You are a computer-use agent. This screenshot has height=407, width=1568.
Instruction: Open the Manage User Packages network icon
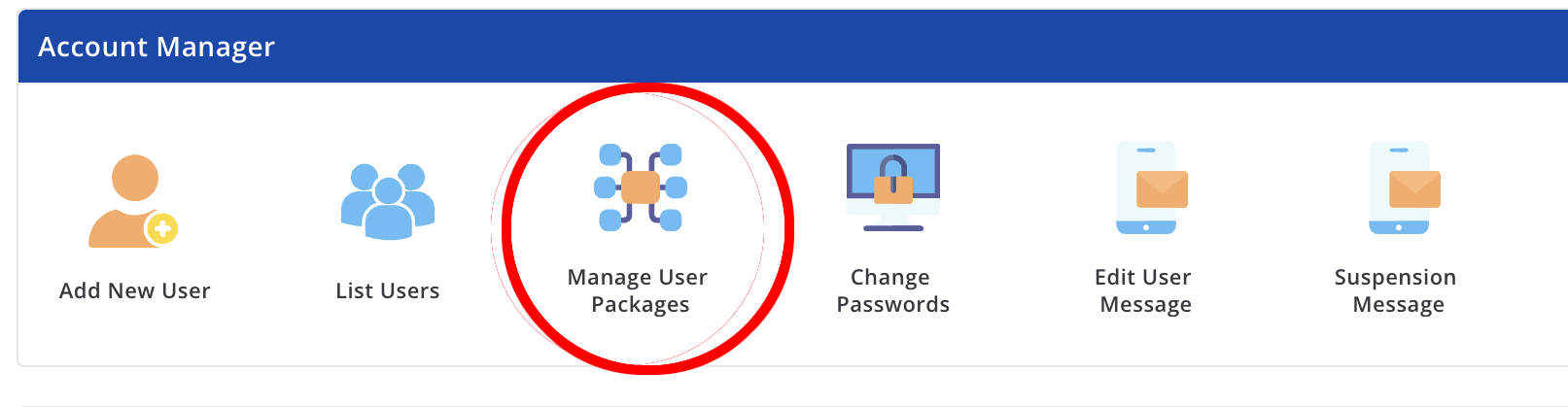[x=641, y=187]
